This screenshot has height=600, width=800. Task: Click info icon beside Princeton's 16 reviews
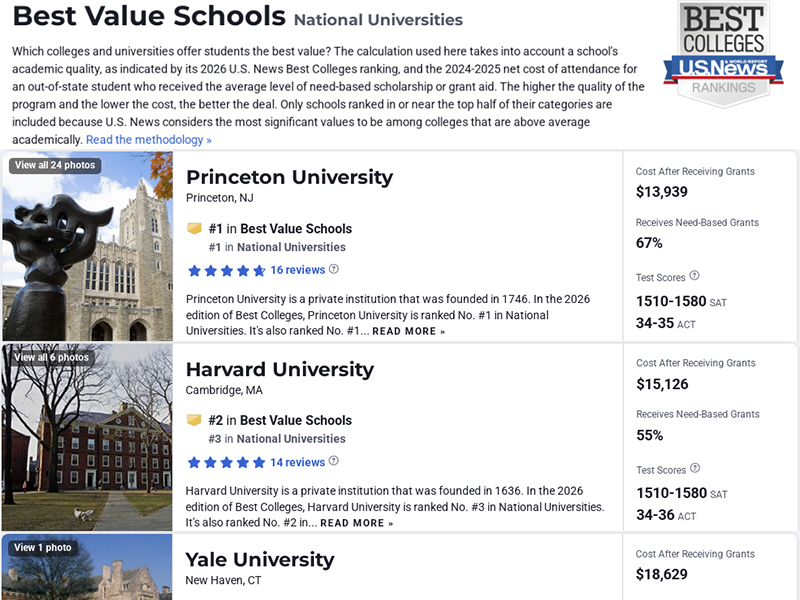click(334, 269)
